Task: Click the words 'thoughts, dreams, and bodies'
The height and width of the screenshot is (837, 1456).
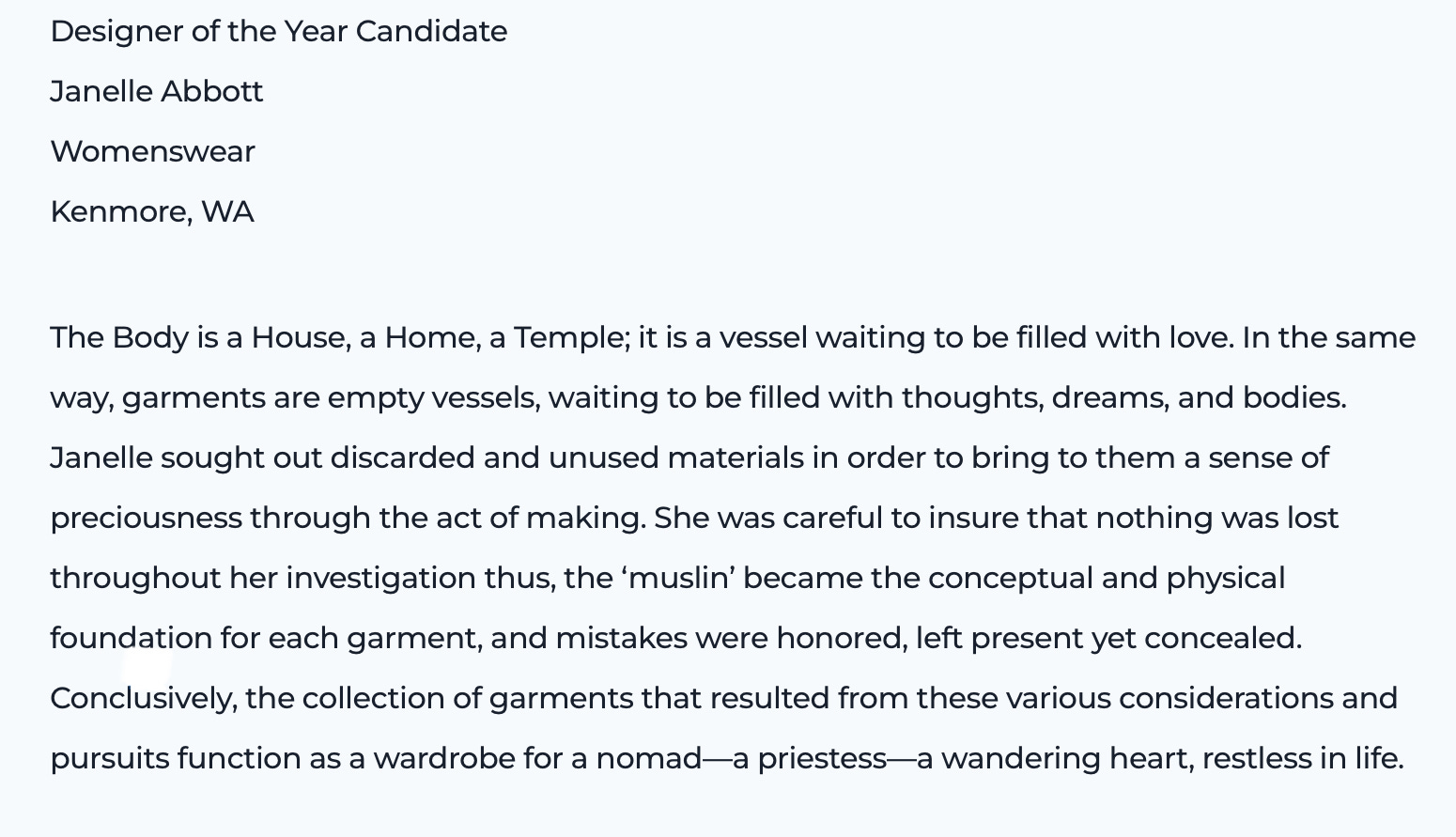Action: click(1123, 398)
